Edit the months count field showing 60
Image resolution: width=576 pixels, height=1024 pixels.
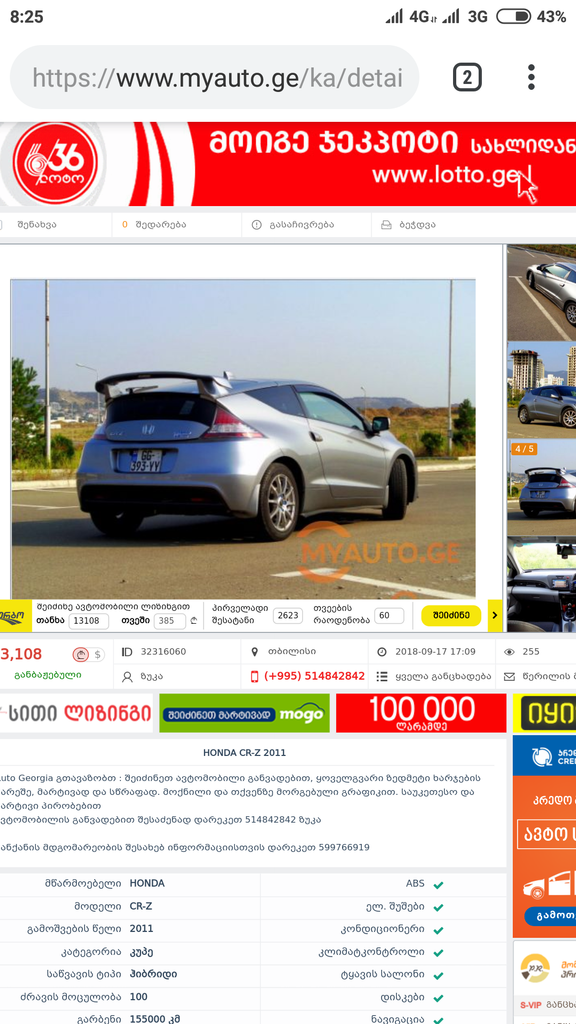tap(389, 615)
